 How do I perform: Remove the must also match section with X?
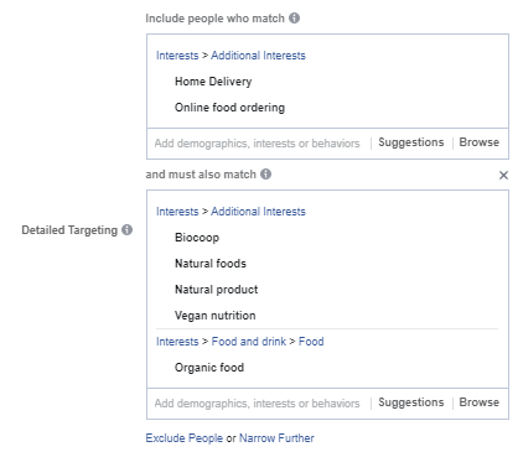503,175
